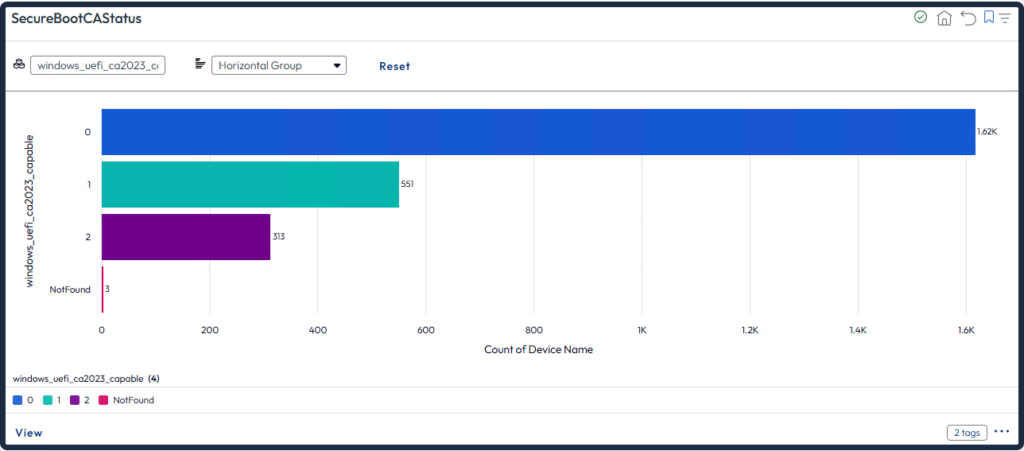Open the View link
Screen dimensions: 1024x451
(x=29, y=433)
